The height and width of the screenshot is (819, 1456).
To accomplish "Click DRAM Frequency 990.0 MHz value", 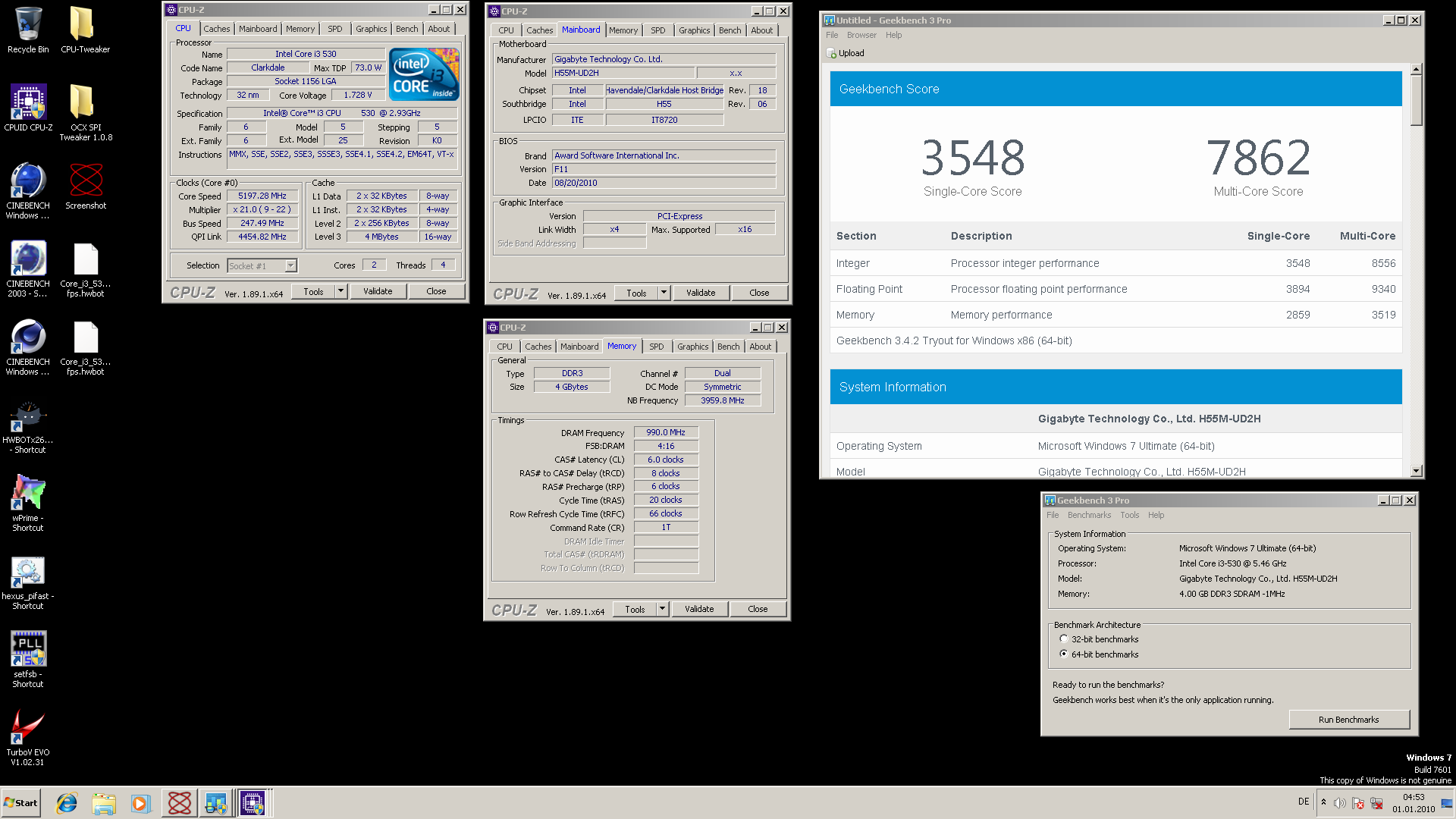I will pos(665,432).
